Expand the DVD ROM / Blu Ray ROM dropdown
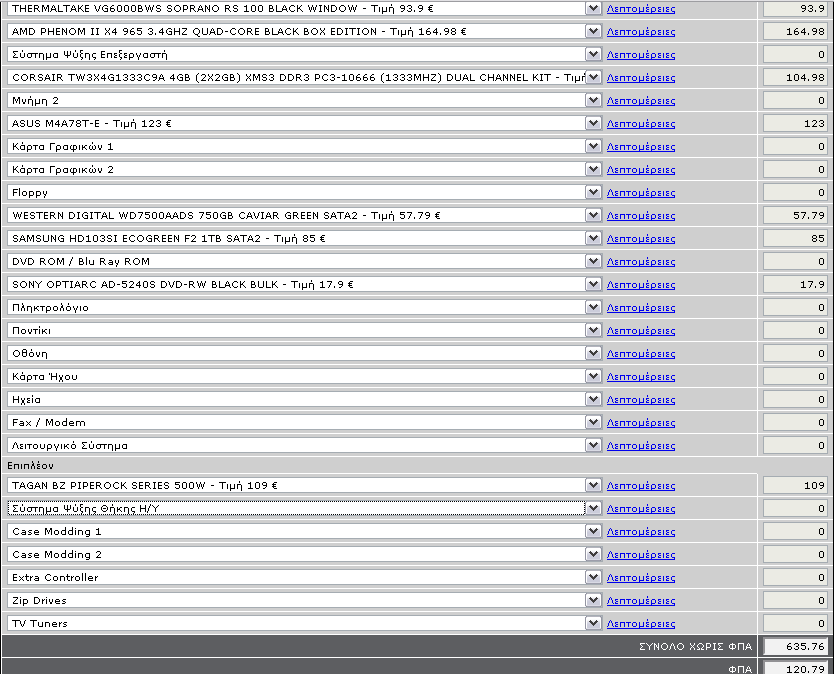The height and width of the screenshot is (674, 834). [304, 261]
